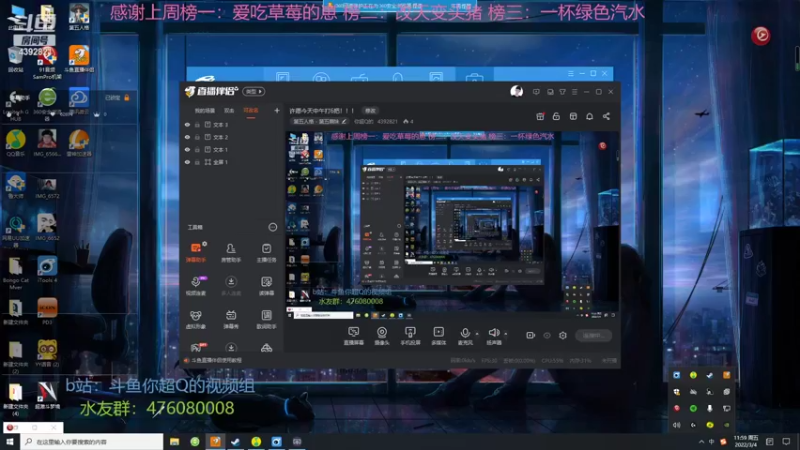Toggle lock on layer 文本 1
The height and width of the screenshot is (450, 800).
click(x=197, y=149)
